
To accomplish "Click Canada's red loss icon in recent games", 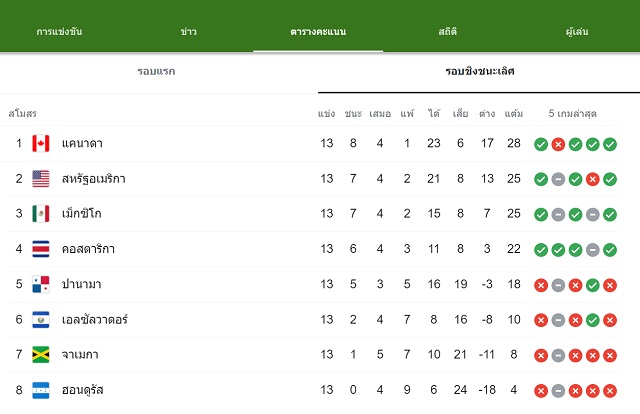I will click(x=558, y=144).
